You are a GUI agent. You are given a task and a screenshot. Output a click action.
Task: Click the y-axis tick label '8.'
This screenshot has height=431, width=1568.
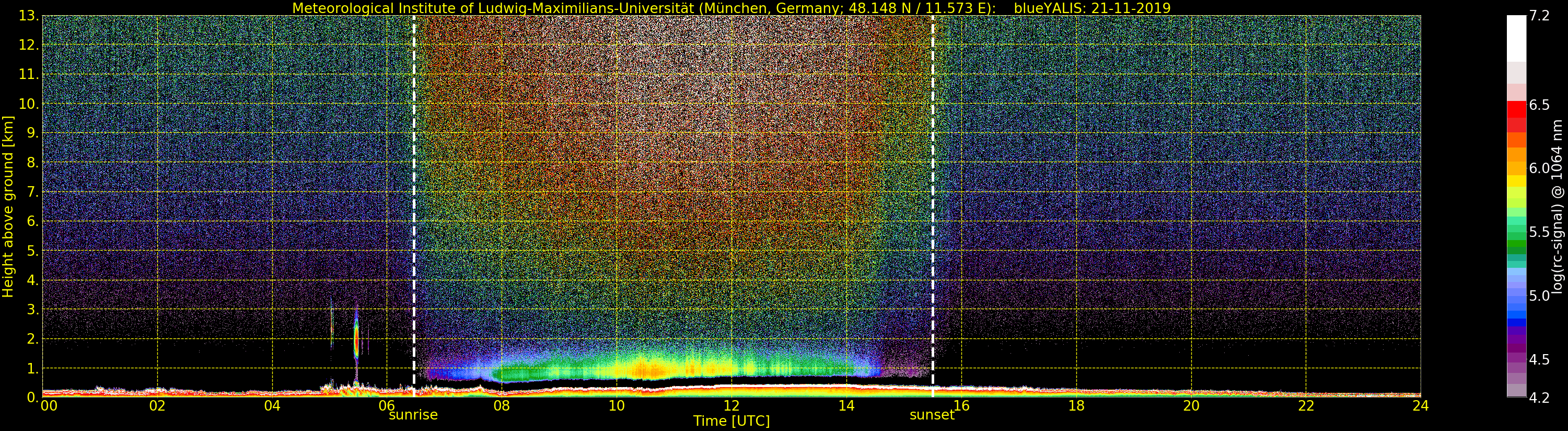33,163
